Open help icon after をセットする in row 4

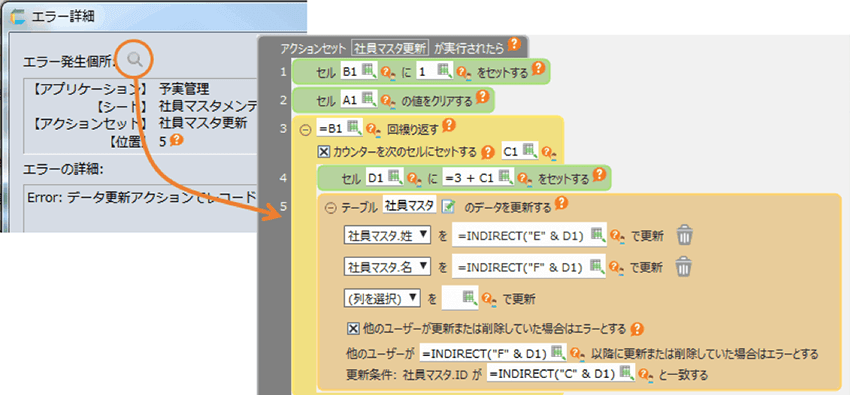coord(598,174)
